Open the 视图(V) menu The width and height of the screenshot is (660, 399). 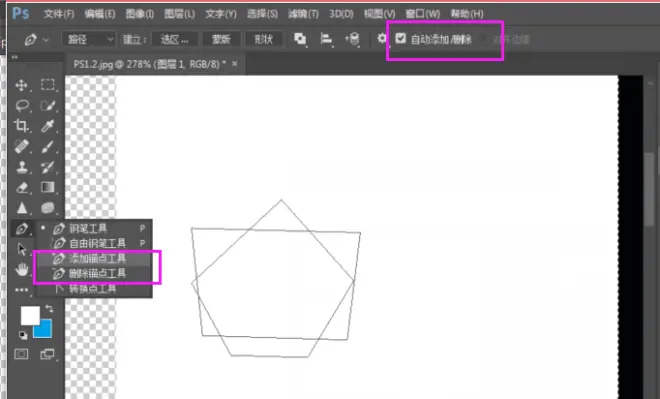(x=380, y=14)
